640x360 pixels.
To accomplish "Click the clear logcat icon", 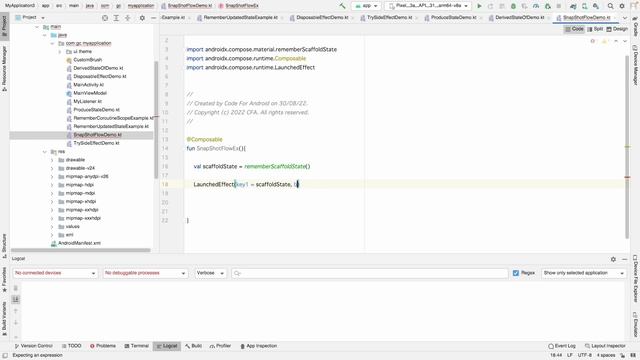I will 16,288.
